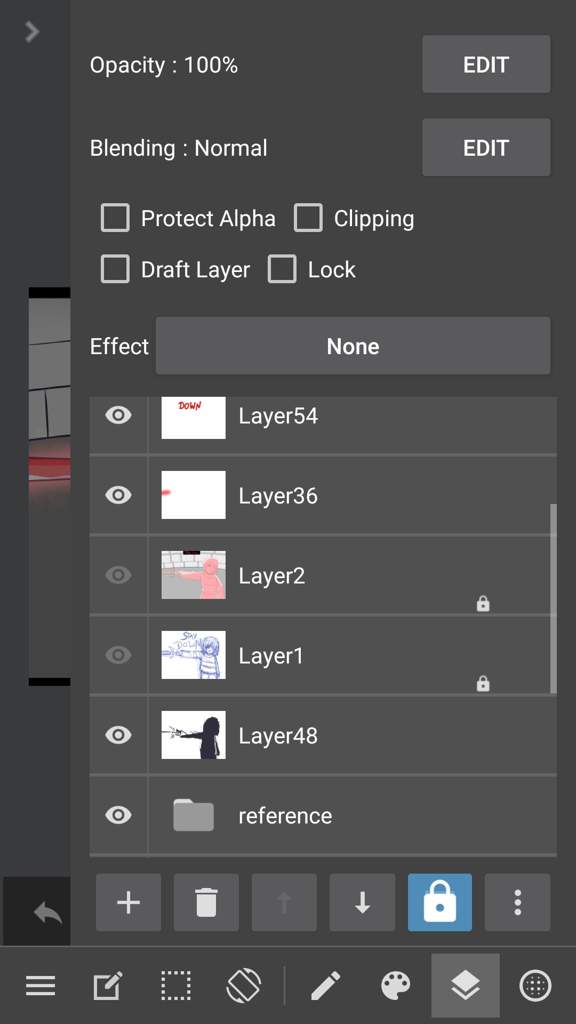This screenshot has height=1024, width=576.
Task: Delete layer using the trash icon
Action: point(206,903)
